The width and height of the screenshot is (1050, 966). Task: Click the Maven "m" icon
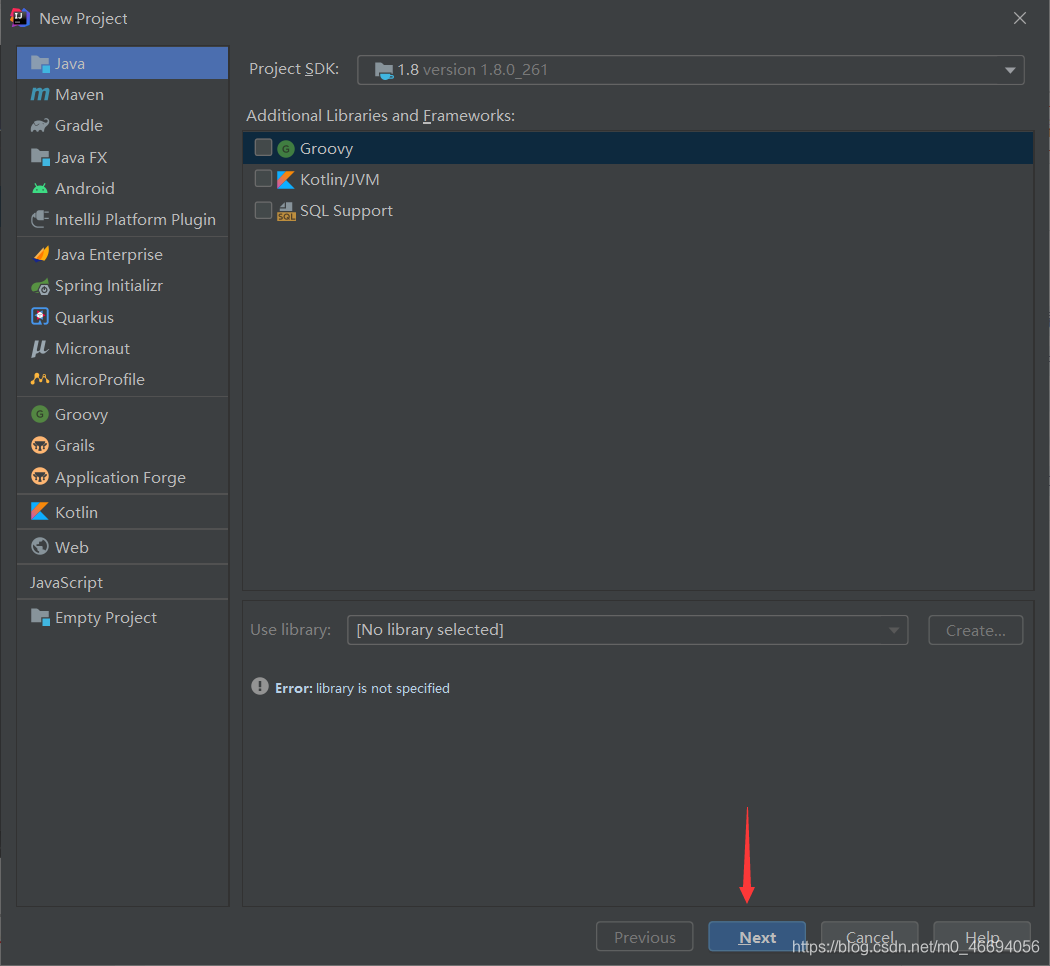tap(40, 94)
